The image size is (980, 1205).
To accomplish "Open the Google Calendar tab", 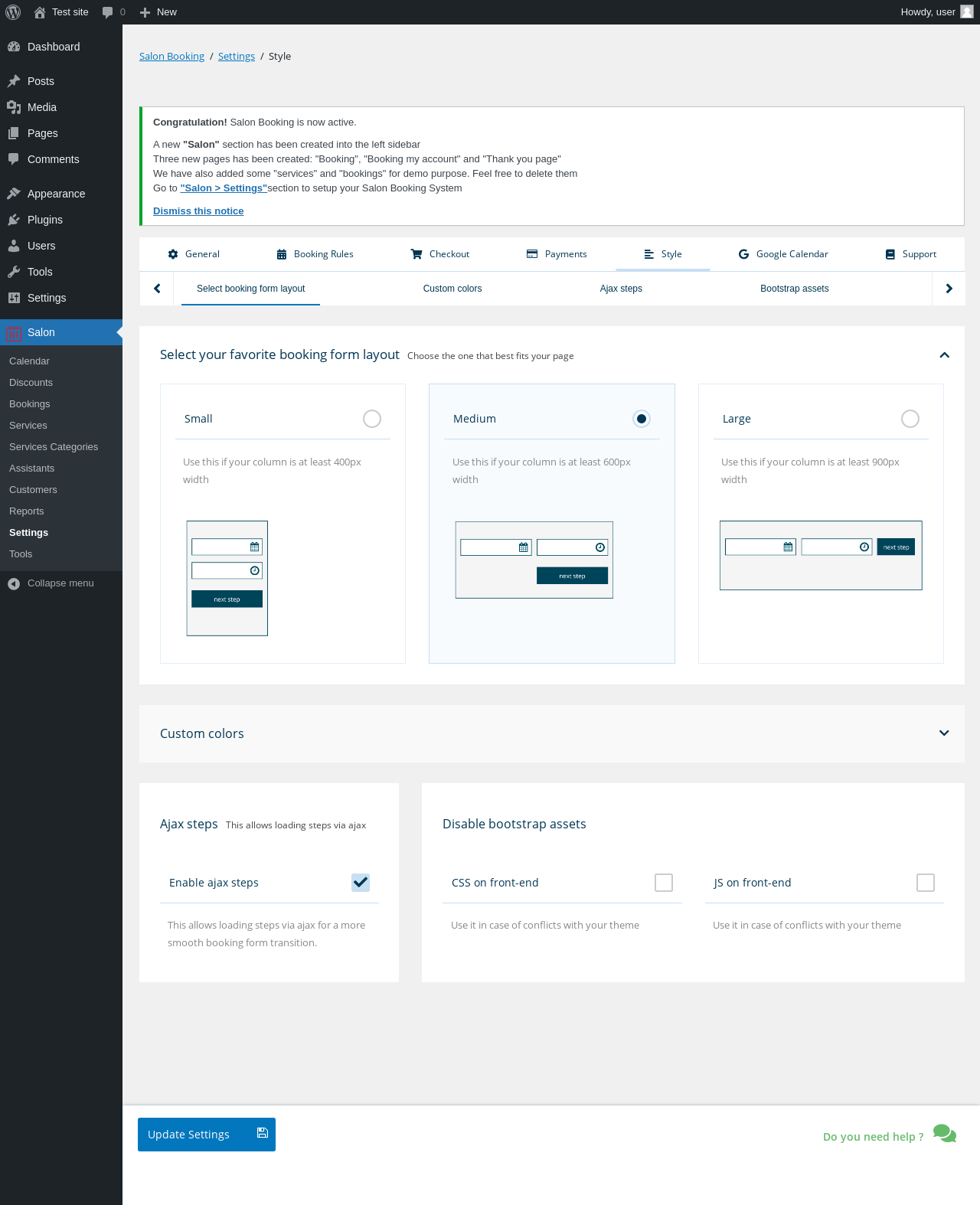I will point(783,254).
